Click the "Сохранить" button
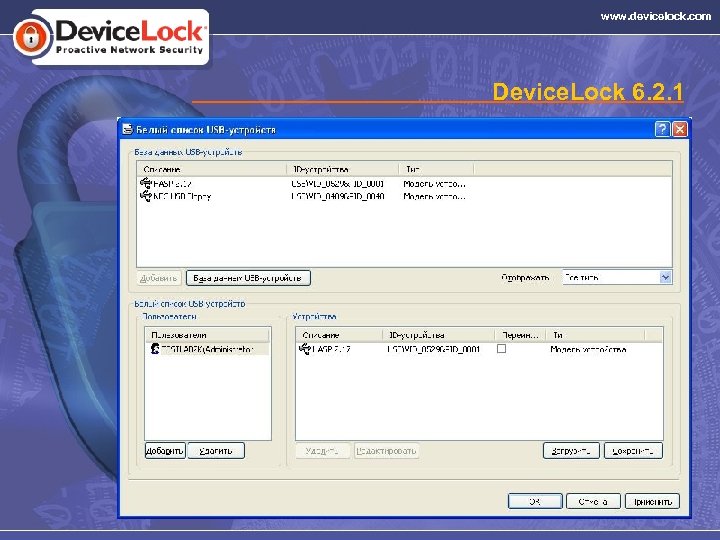 (633, 450)
